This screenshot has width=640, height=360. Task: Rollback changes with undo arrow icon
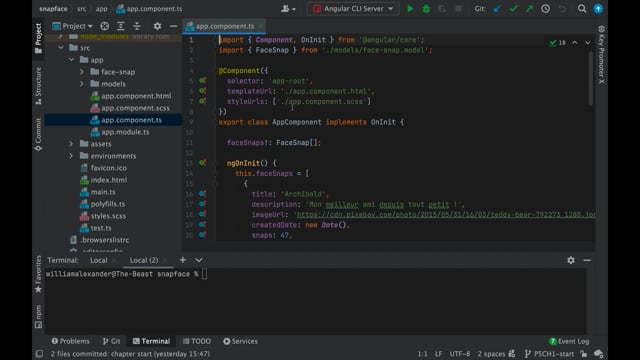tap(562, 9)
